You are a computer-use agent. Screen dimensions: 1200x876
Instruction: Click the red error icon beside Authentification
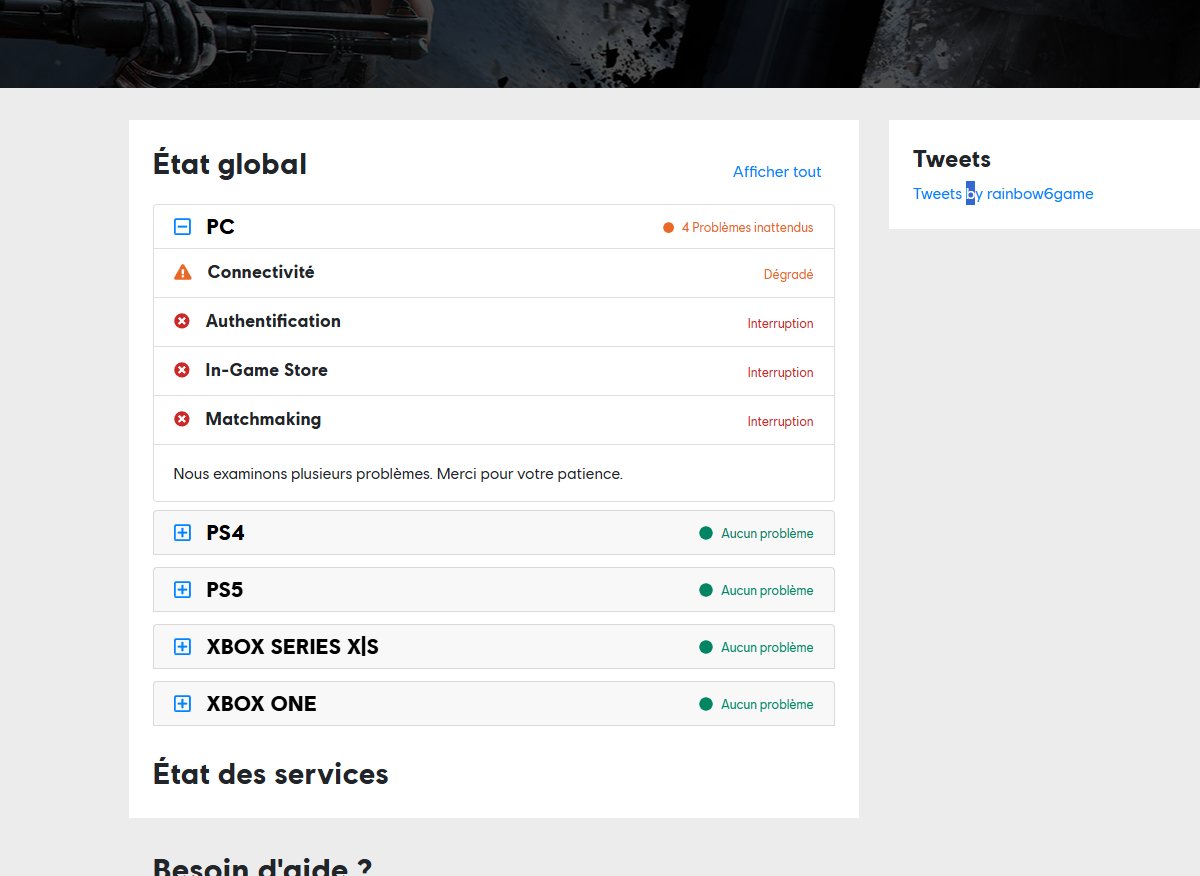[181, 321]
